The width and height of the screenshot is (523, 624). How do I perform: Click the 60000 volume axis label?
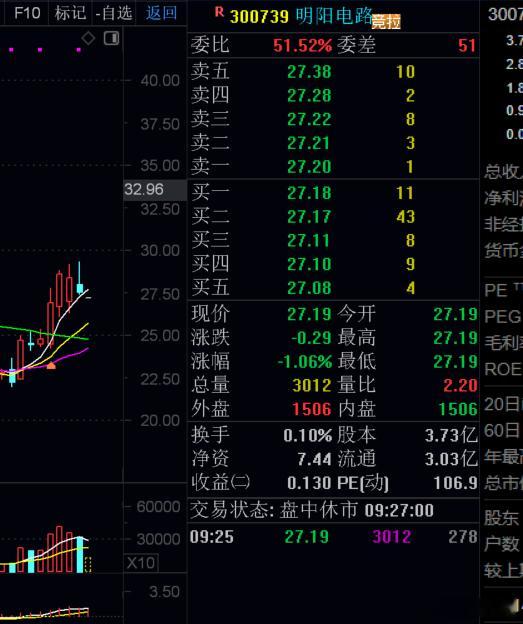pyautogui.click(x=158, y=507)
